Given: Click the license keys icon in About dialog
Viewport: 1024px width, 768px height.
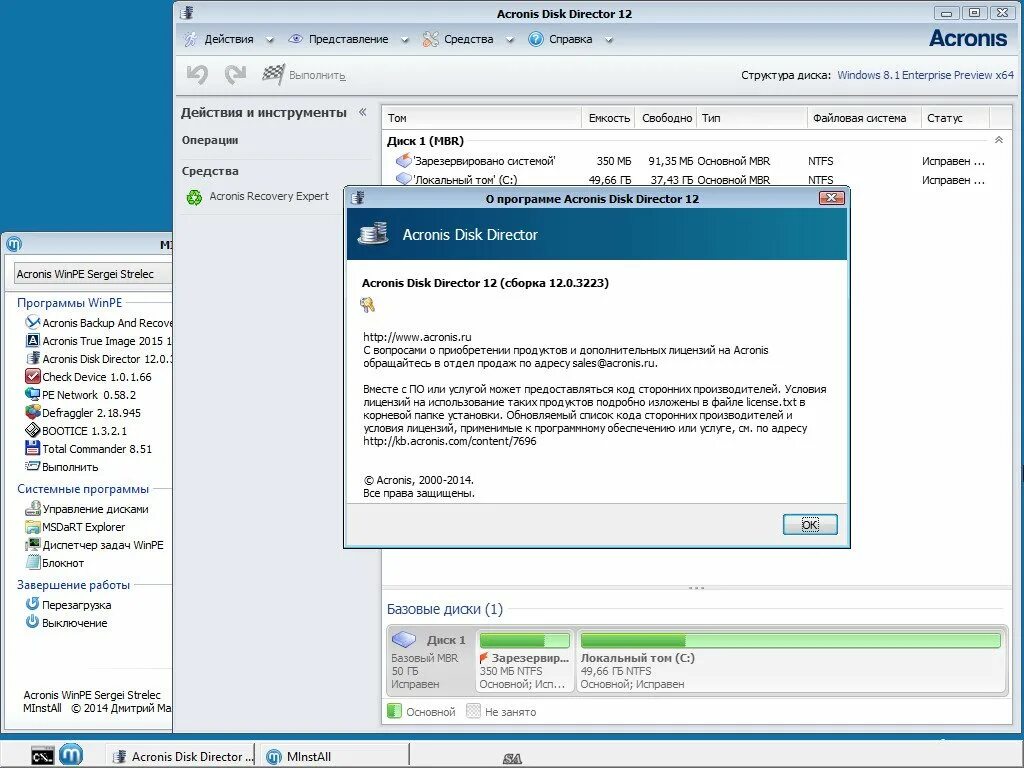Looking at the screenshot, I should tap(368, 304).
